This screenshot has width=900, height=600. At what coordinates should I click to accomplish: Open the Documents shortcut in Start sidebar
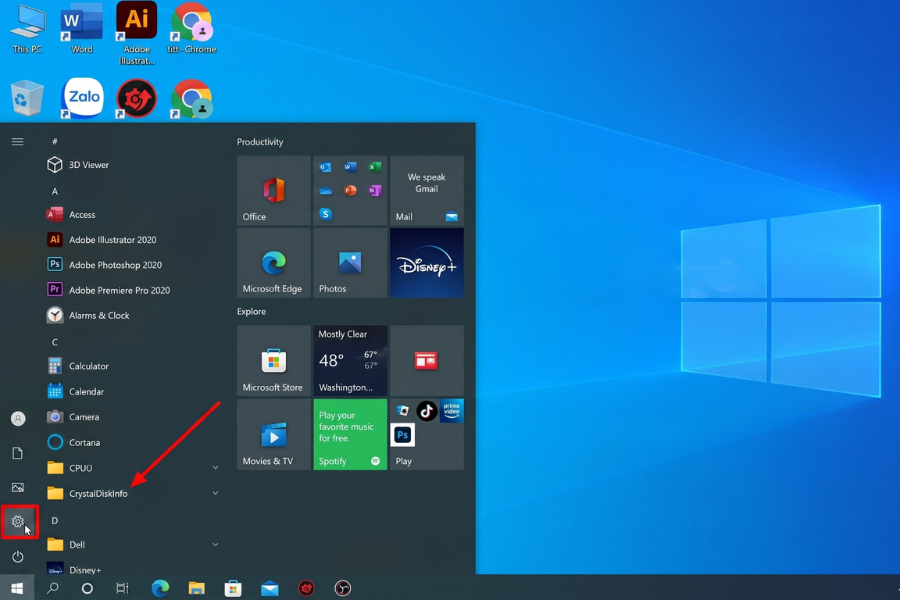[x=18, y=453]
